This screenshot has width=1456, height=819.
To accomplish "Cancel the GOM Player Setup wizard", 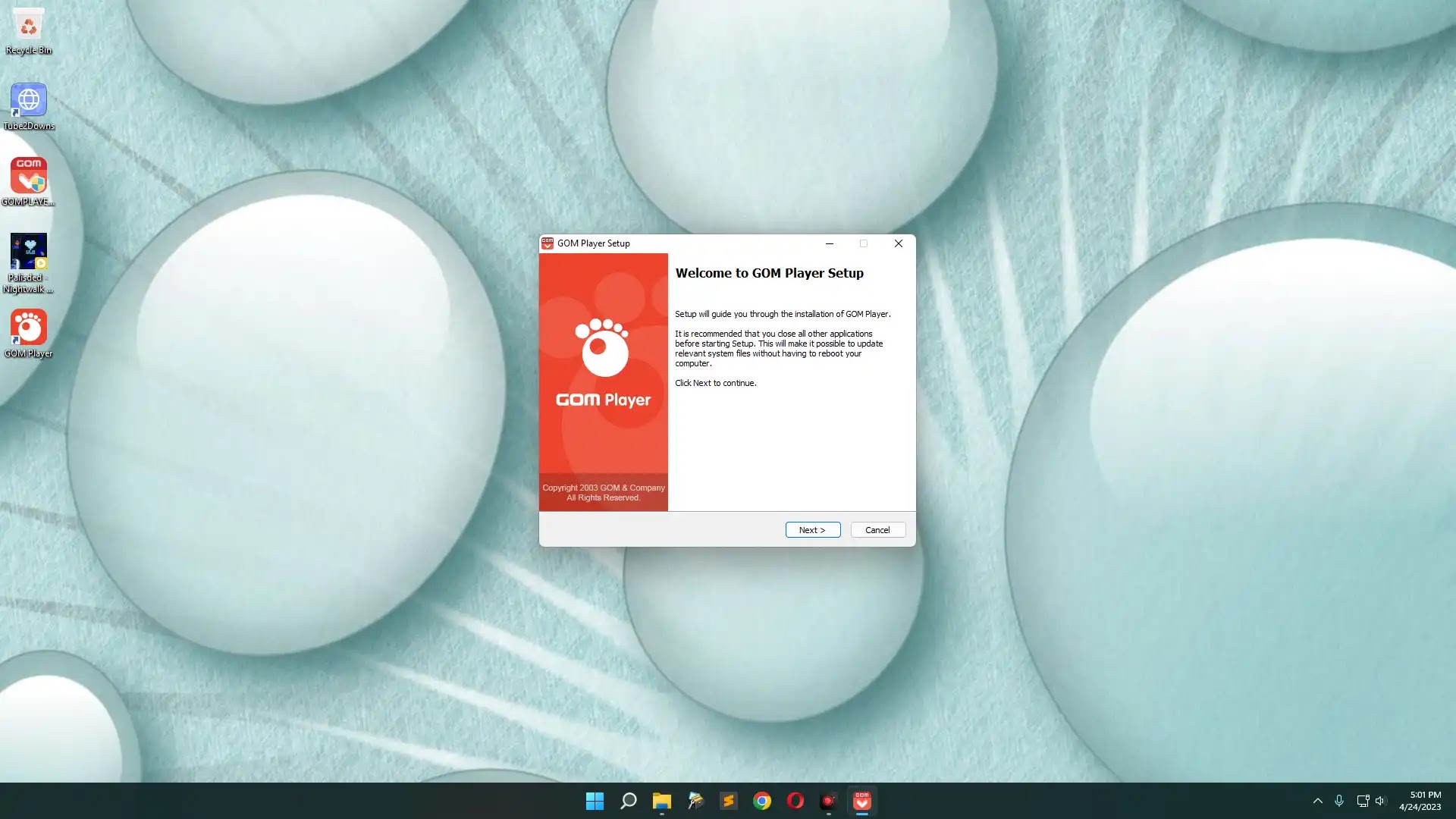I will [x=877, y=530].
